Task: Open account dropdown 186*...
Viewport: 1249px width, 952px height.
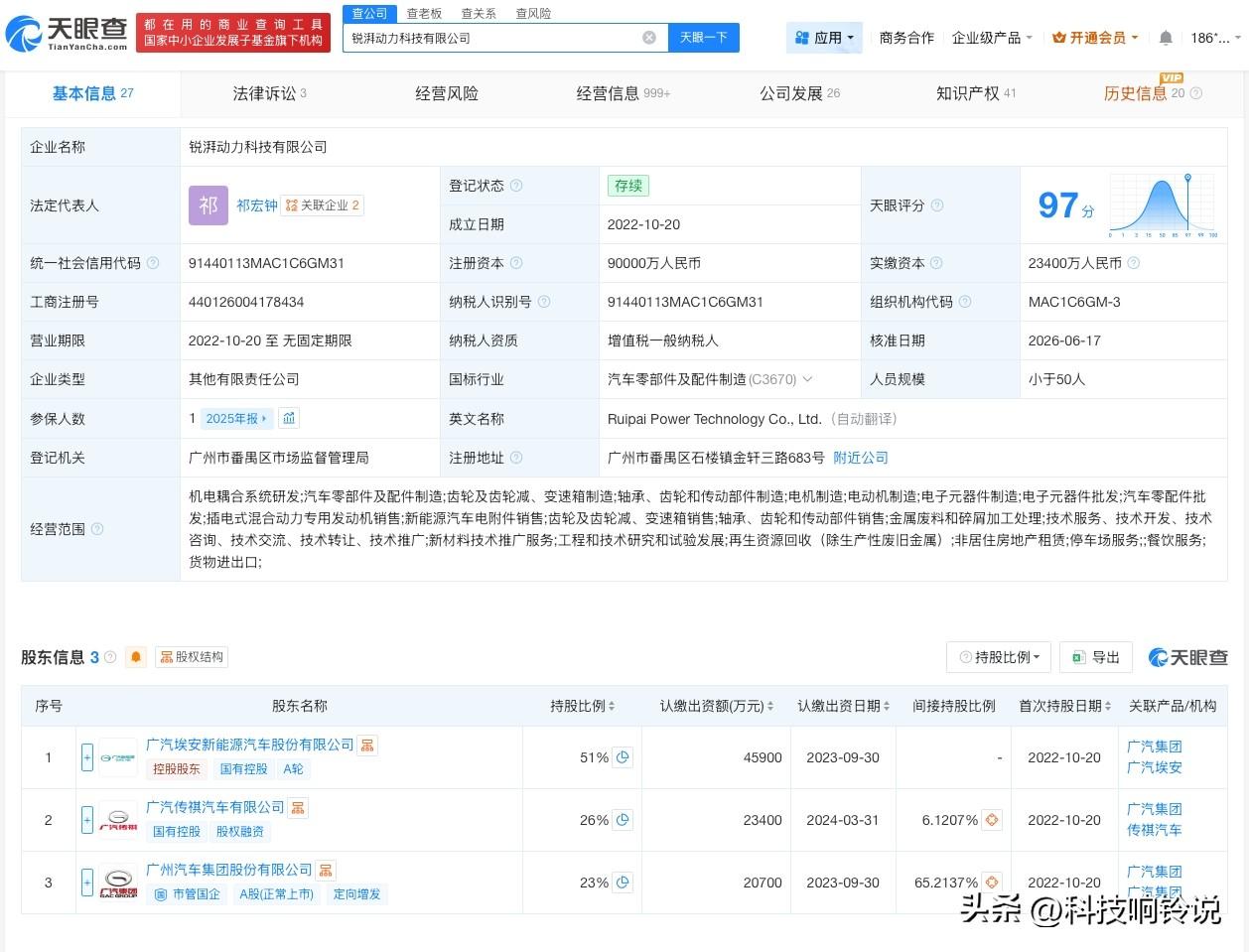Action: click(x=1215, y=38)
